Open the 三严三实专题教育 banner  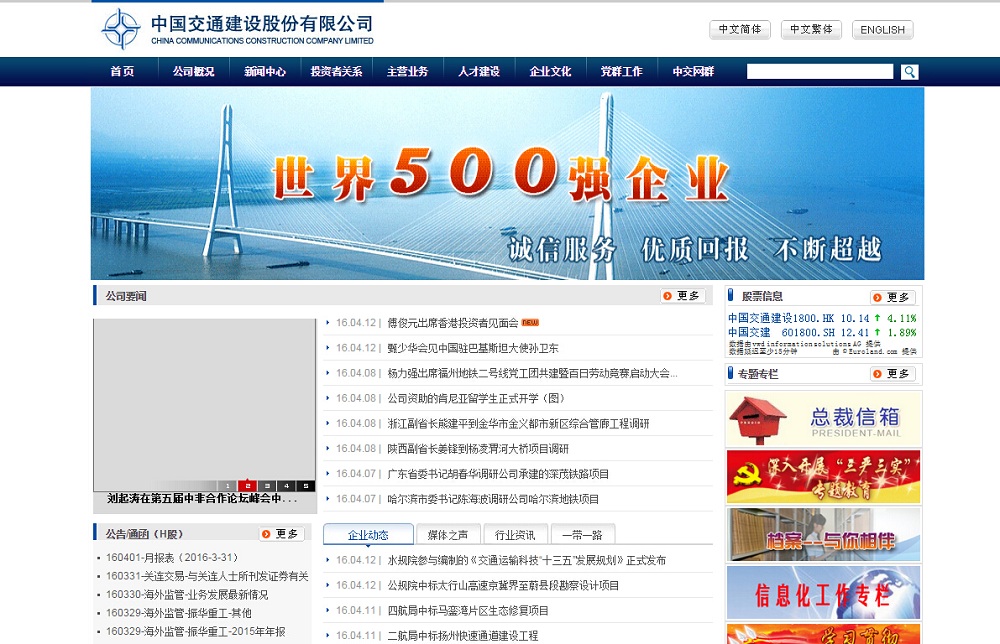[823, 476]
